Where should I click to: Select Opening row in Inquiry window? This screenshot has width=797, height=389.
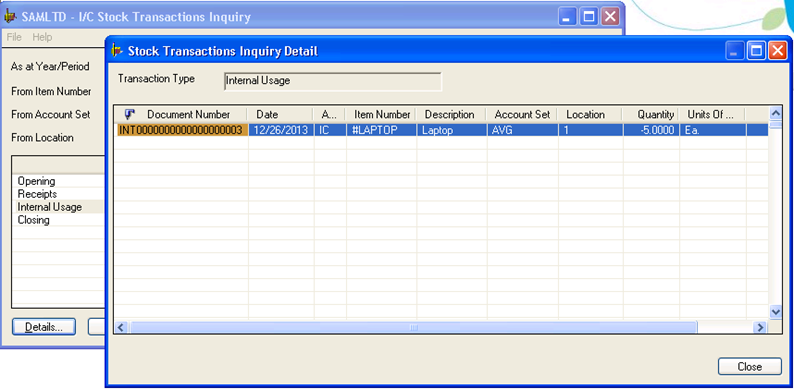pyautogui.click(x=36, y=181)
